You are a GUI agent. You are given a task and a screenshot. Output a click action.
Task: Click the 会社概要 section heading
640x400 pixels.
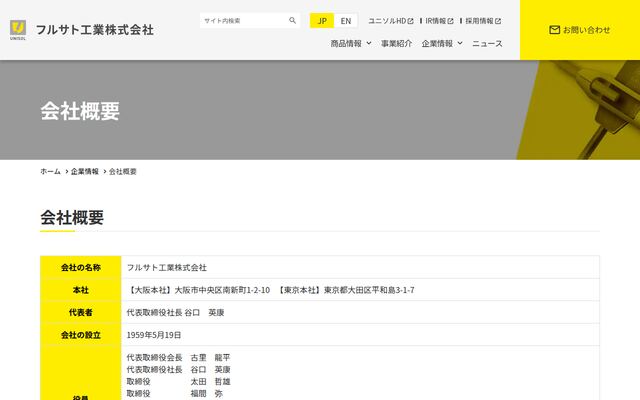(72, 217)
